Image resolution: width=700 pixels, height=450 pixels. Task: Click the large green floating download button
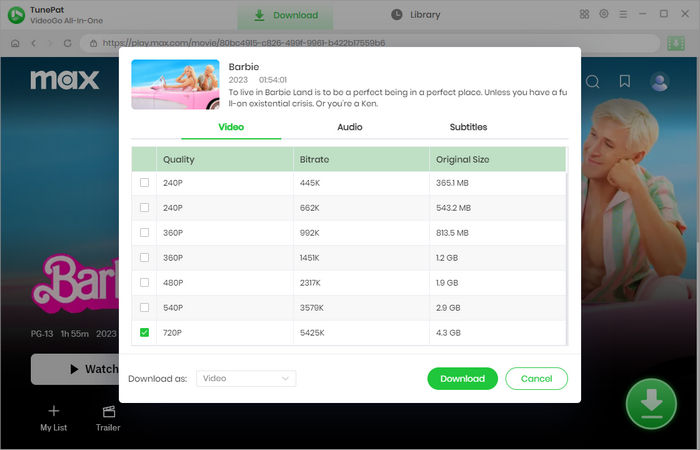tap(651, 404)
